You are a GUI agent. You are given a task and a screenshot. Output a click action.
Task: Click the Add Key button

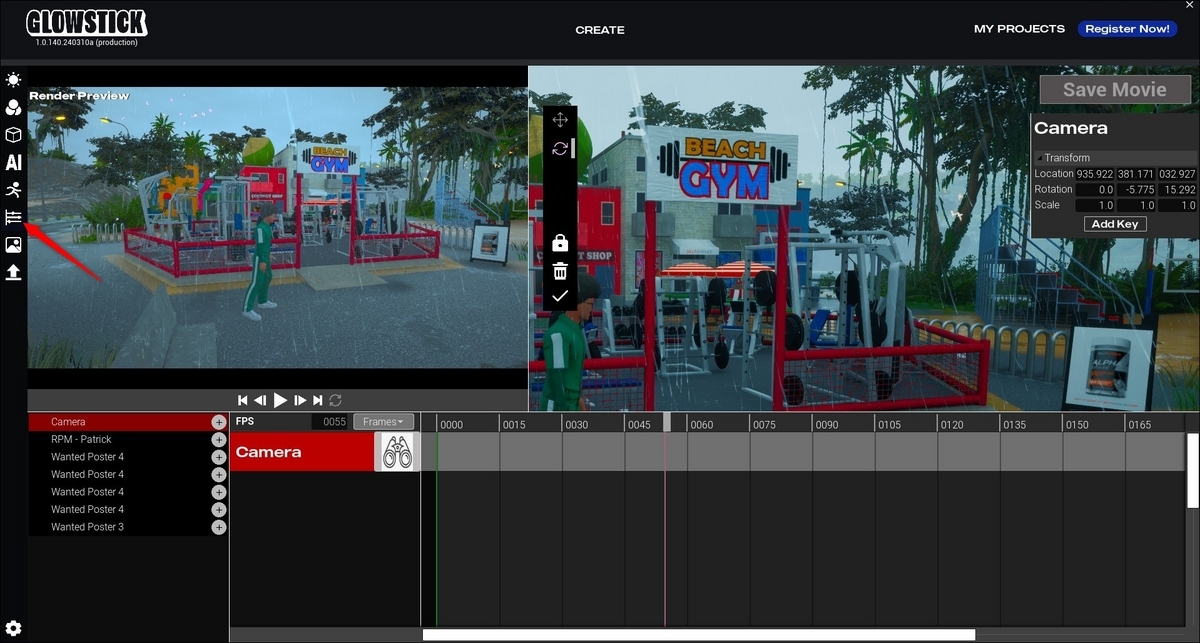1115,224
